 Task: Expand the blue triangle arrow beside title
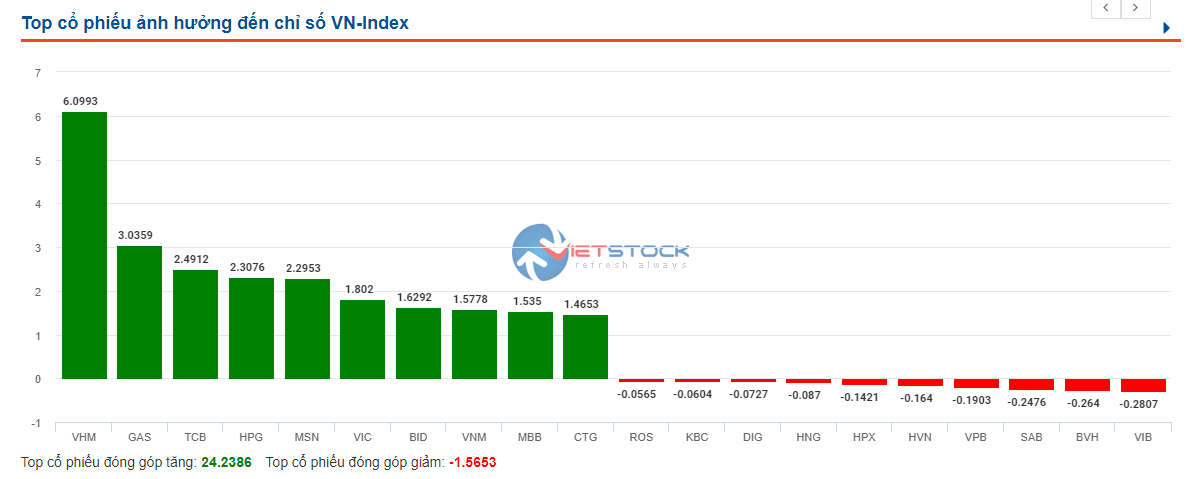point(1166,28)
